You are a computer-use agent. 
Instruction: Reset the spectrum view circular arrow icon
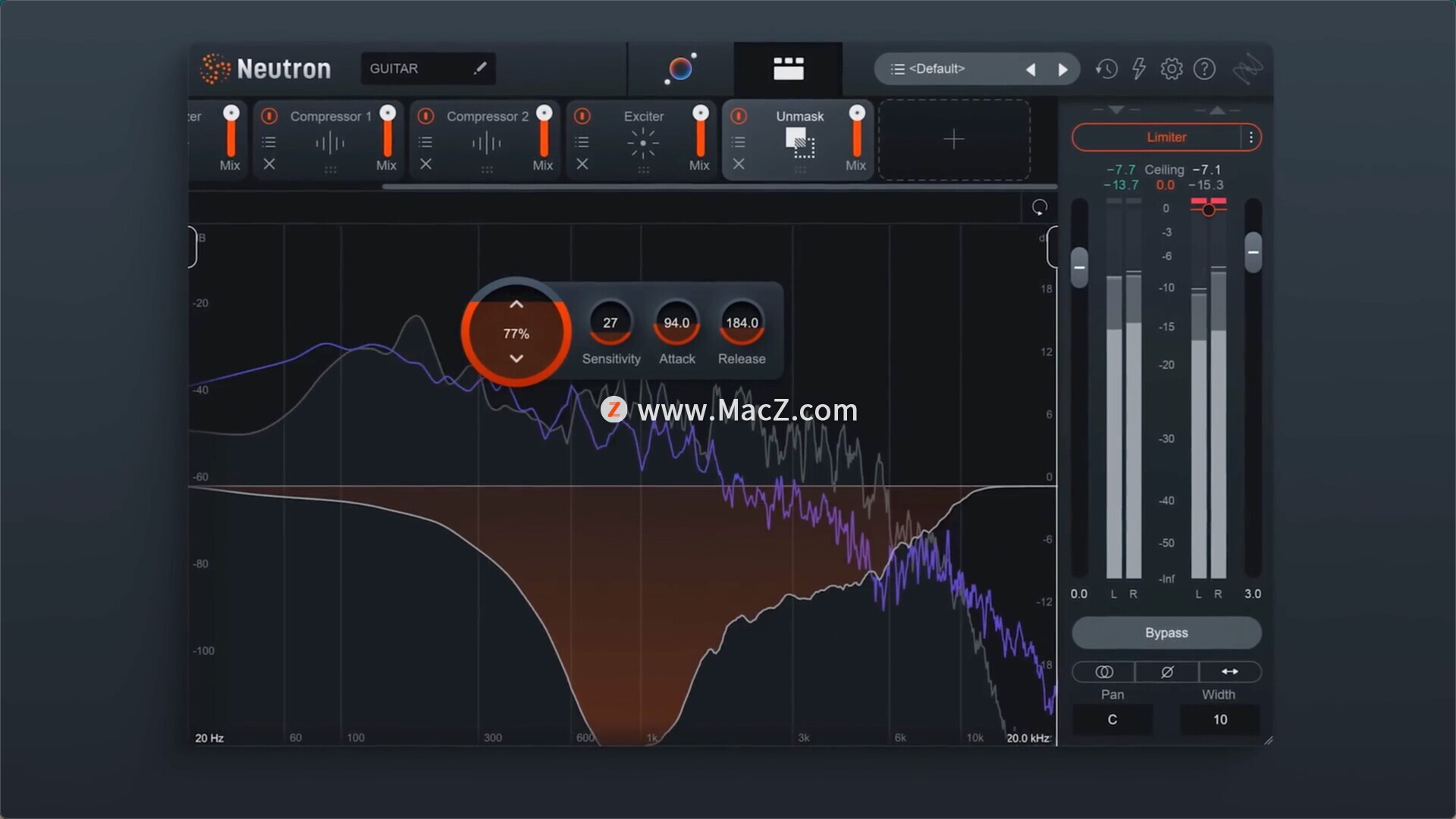point(1040,207)
